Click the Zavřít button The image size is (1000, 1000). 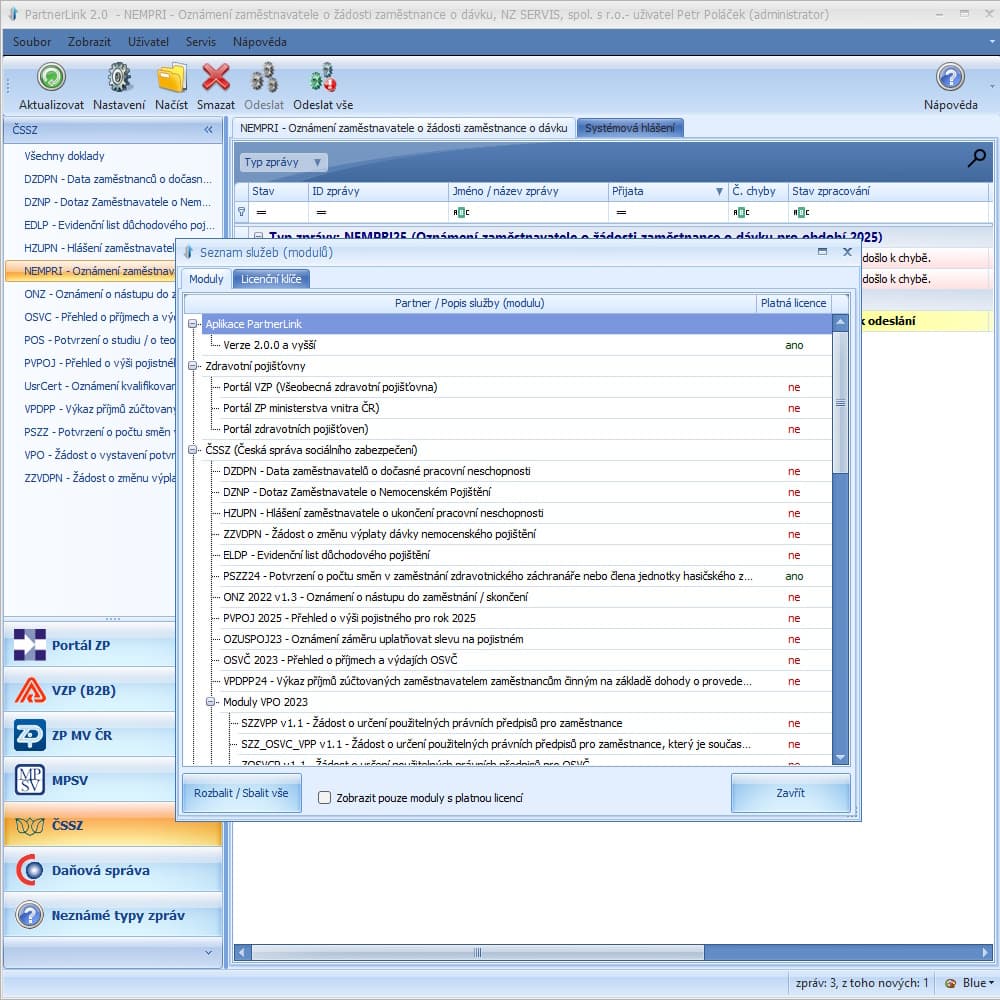coord(790,793)
